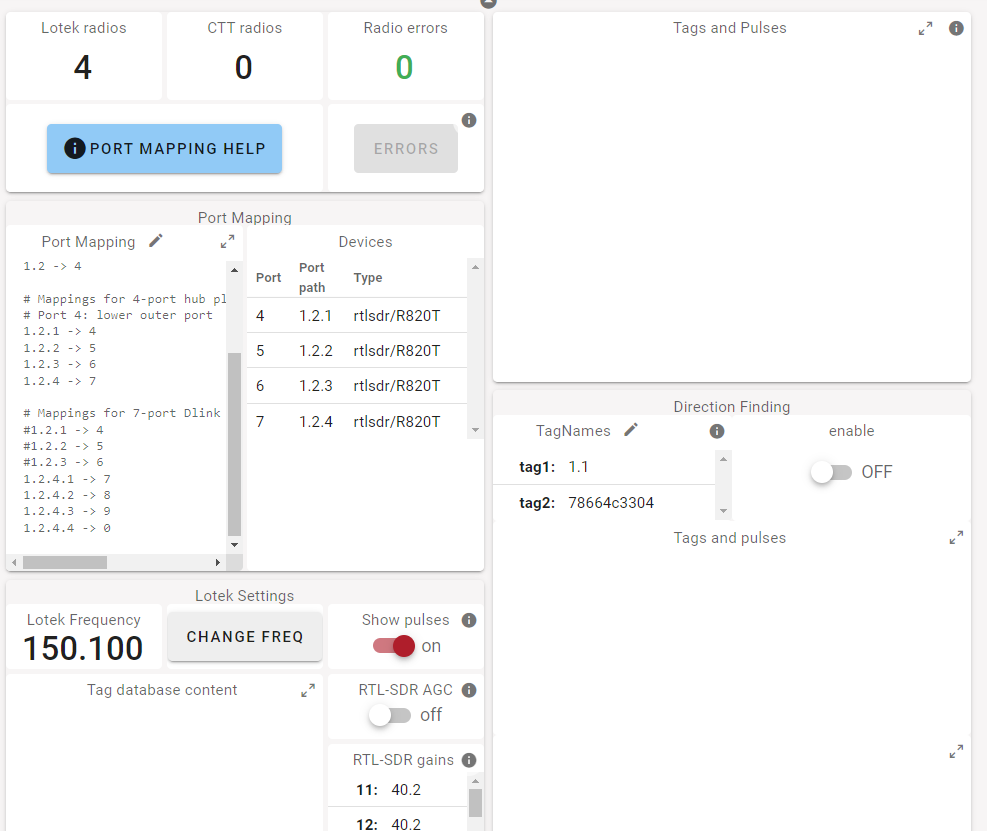Open Port Mapping Help
The image size is (987, 831).
164,149
